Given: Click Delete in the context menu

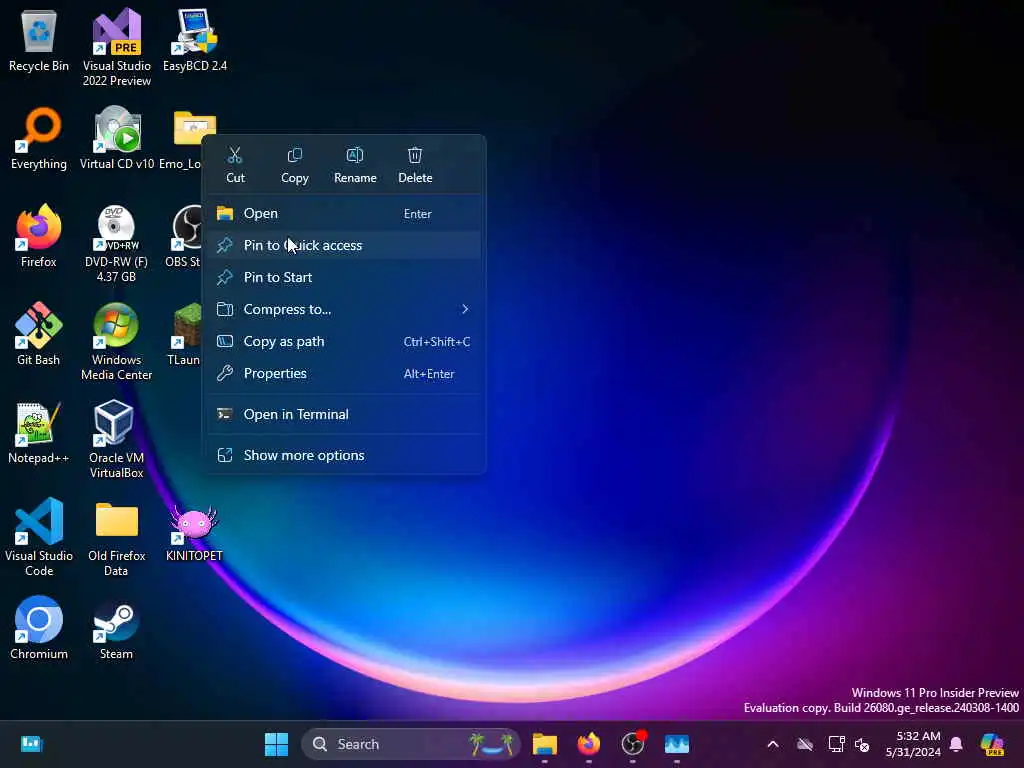Looking at the screenshot, I should point(415,165).
